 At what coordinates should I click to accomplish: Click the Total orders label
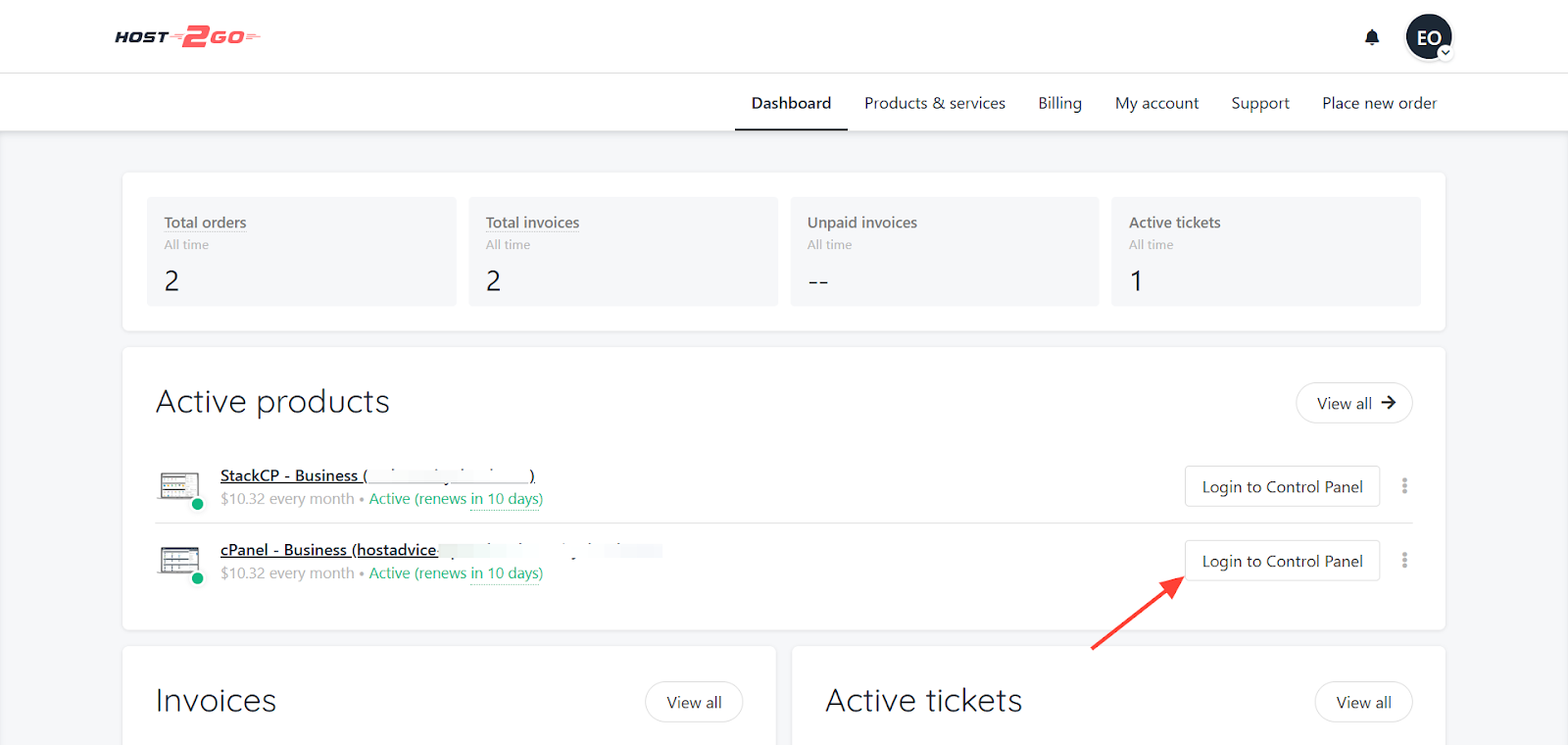[x=205, y=223]
